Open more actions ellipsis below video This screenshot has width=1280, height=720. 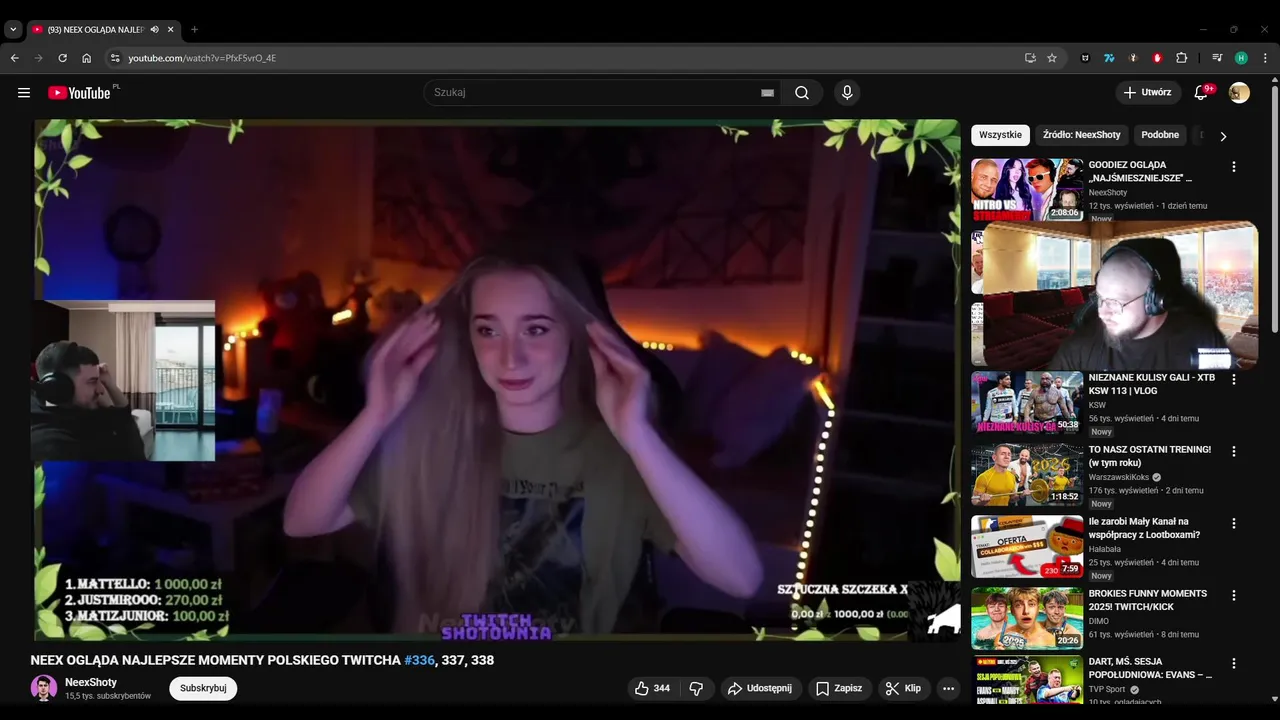pyautogui.click(x=948, y=688)
